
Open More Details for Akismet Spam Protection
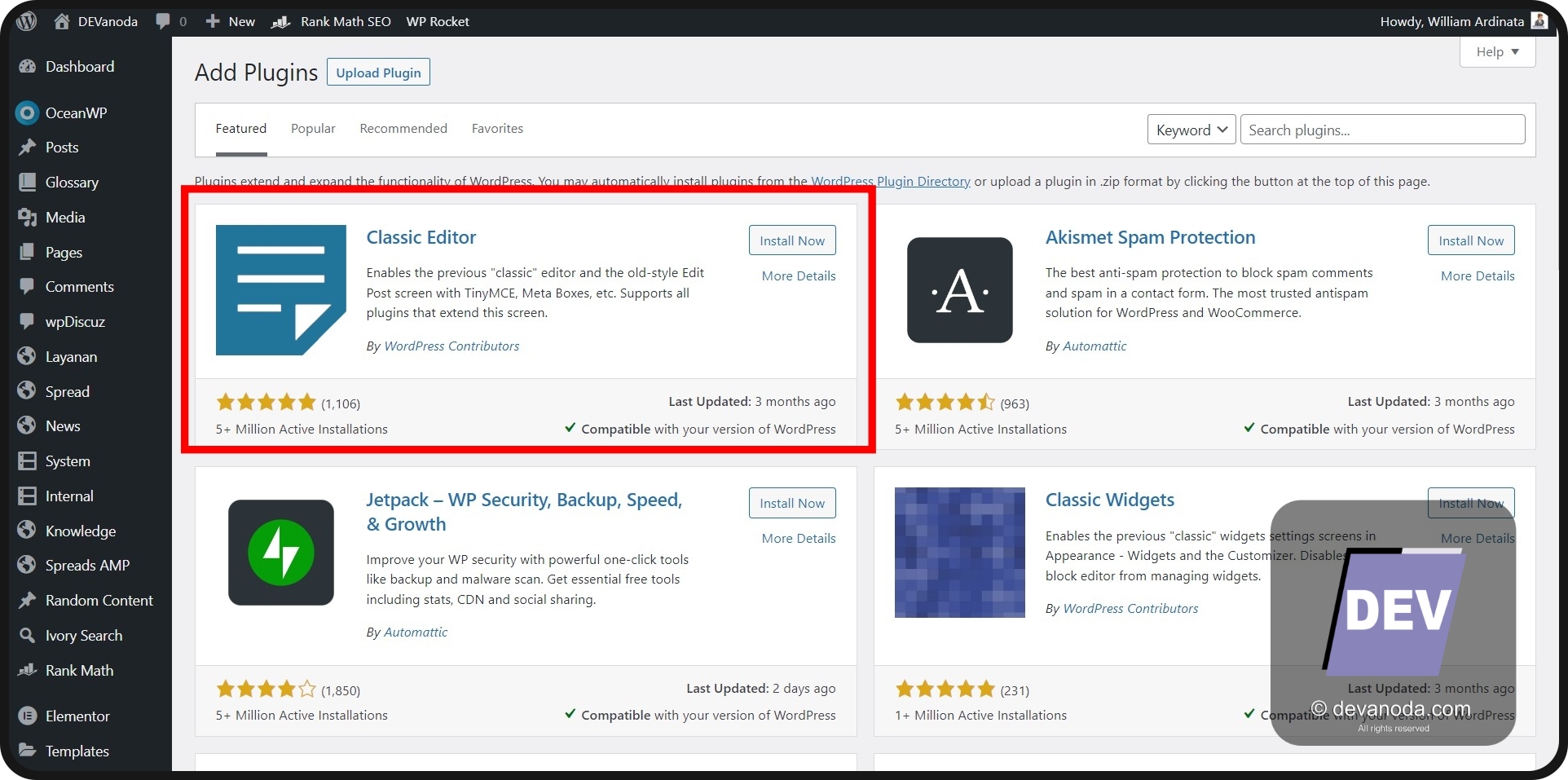(1478, 276)
